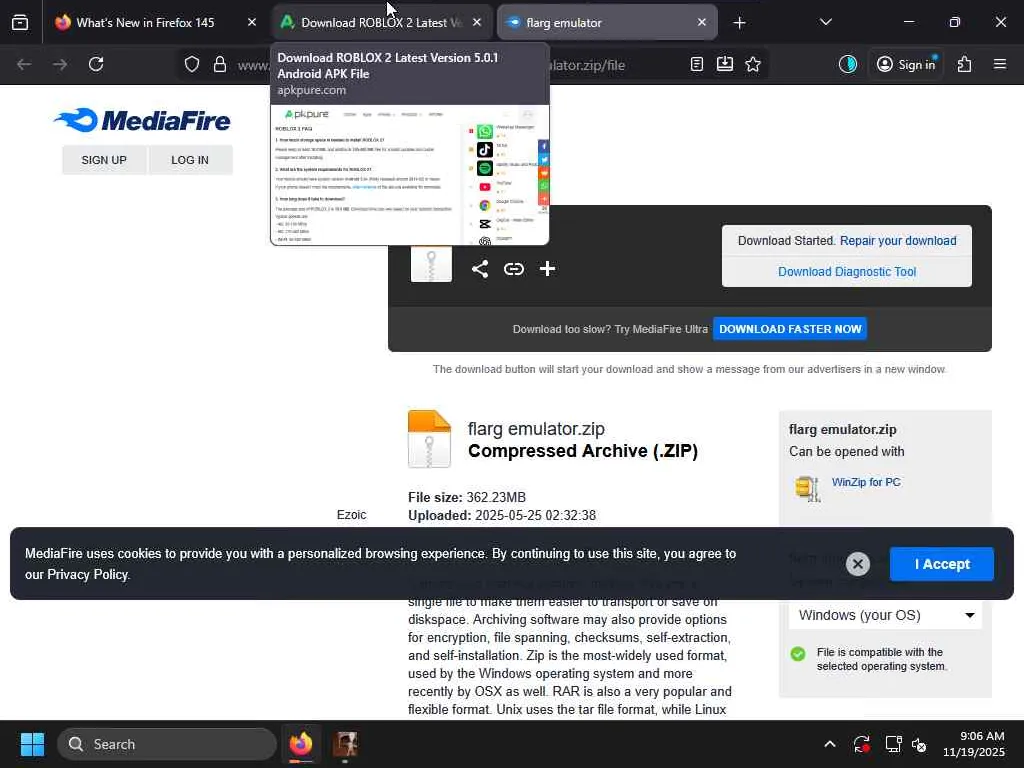Expand the Windows (your OS) dropdown

(x=886, y=615)
